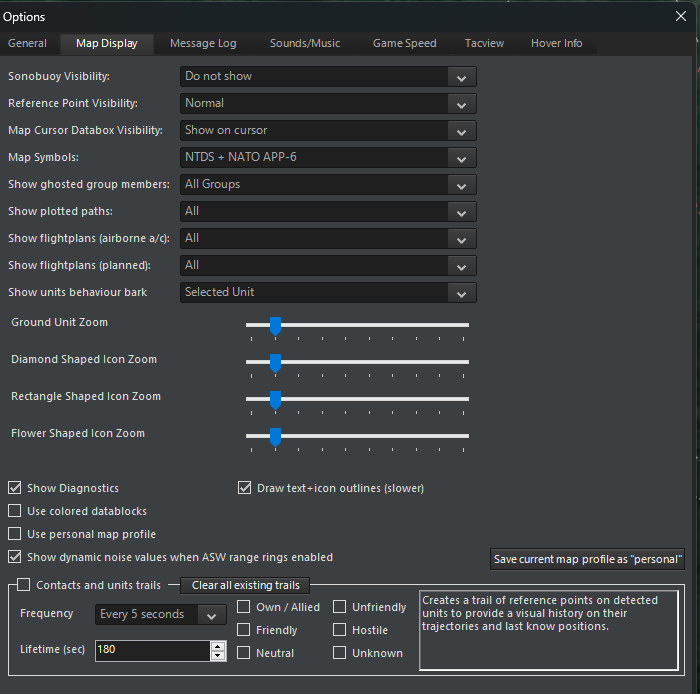Check the Neutral trails checkbox

tap(243, 652)
